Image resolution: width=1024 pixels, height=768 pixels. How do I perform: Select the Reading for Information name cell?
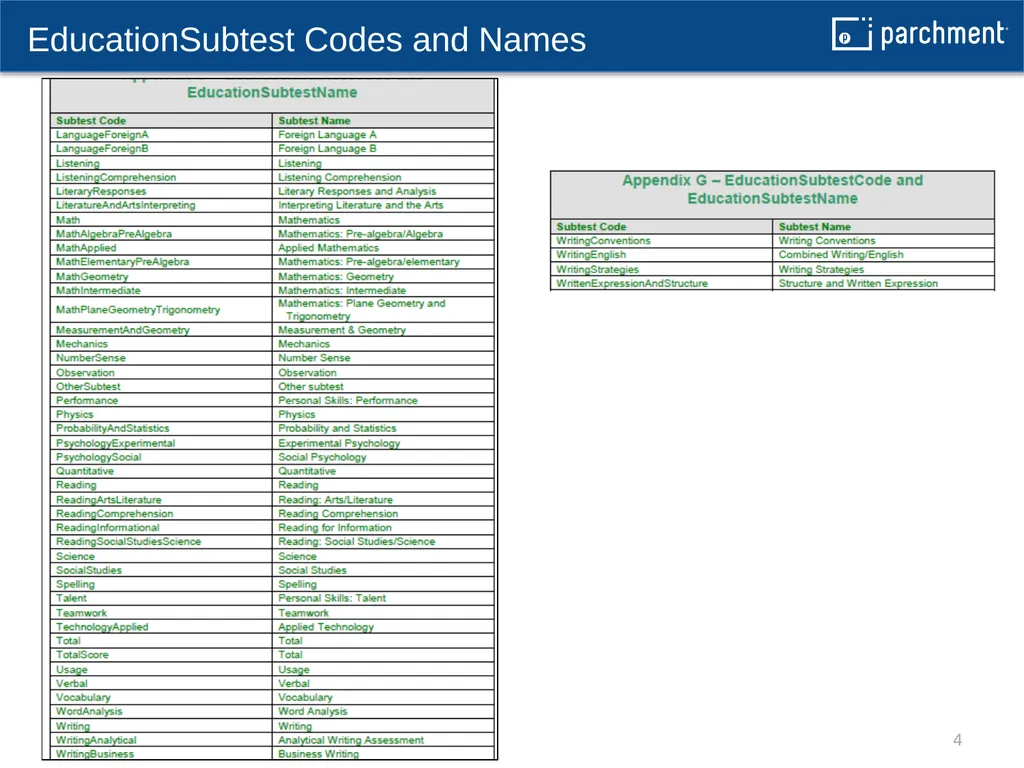point(383,528)
